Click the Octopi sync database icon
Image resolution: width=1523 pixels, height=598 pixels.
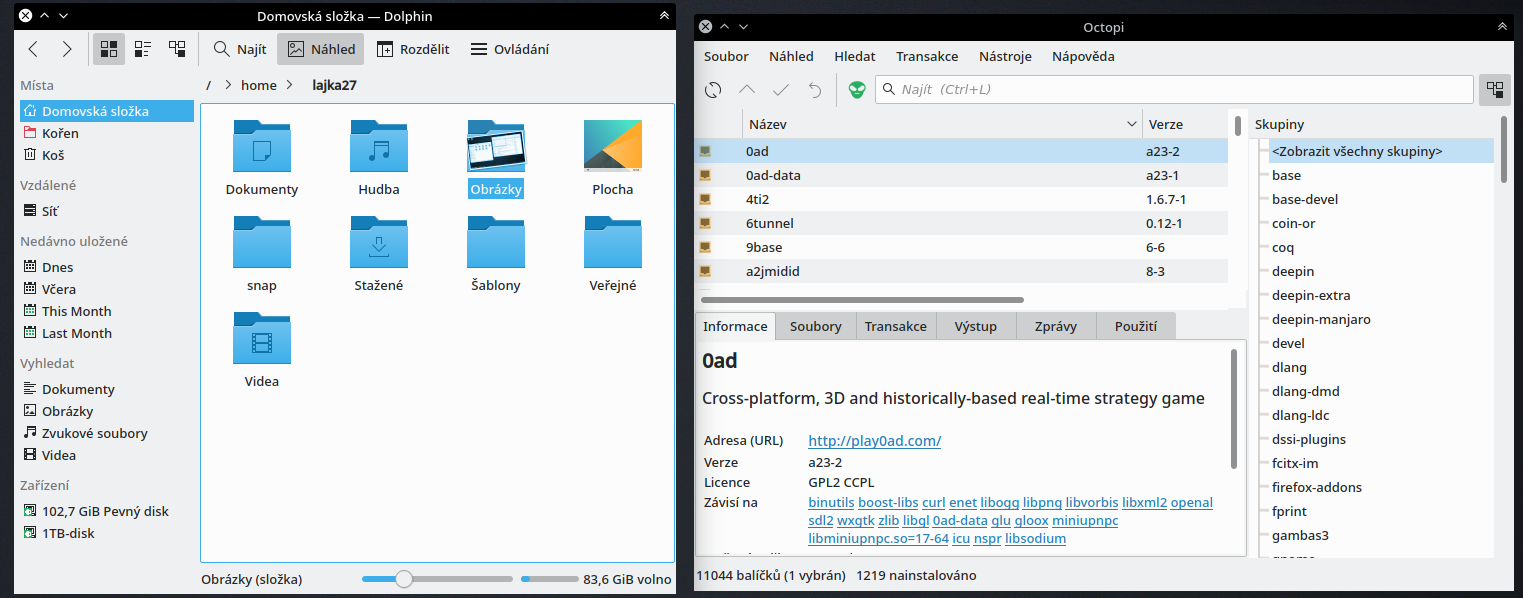click(713, 89)
